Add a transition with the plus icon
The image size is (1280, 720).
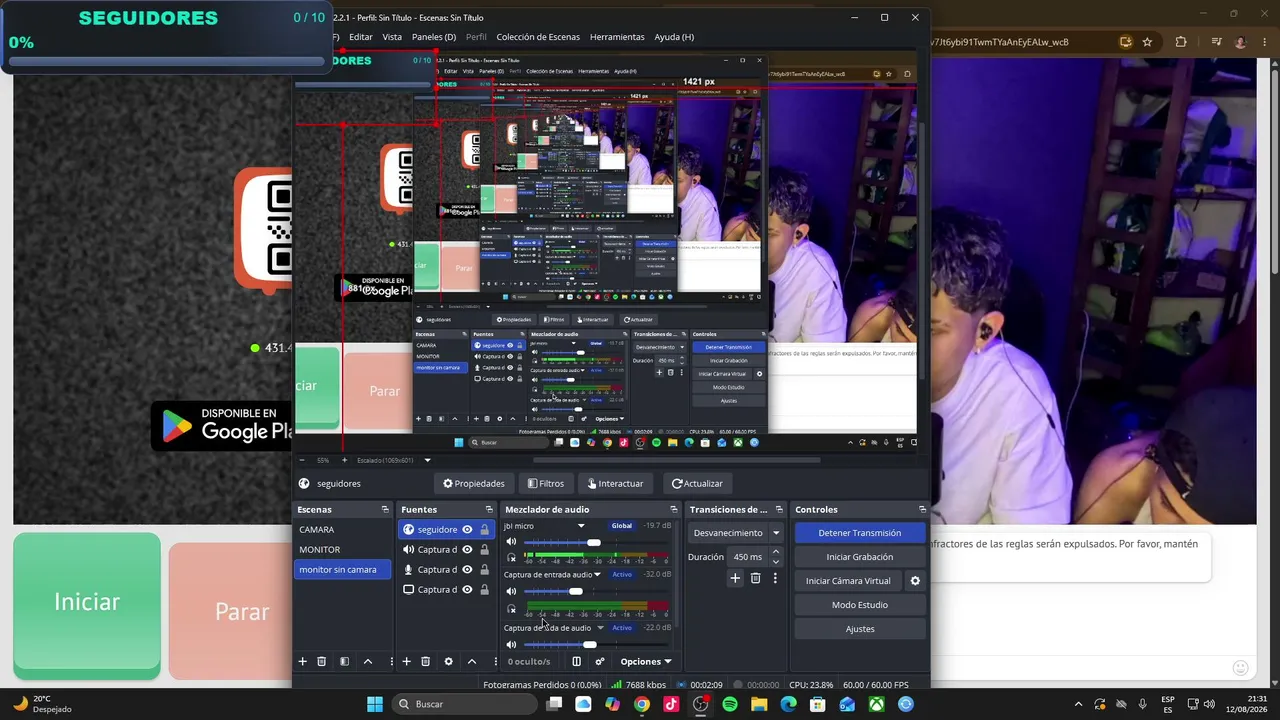tap(735, 578)
